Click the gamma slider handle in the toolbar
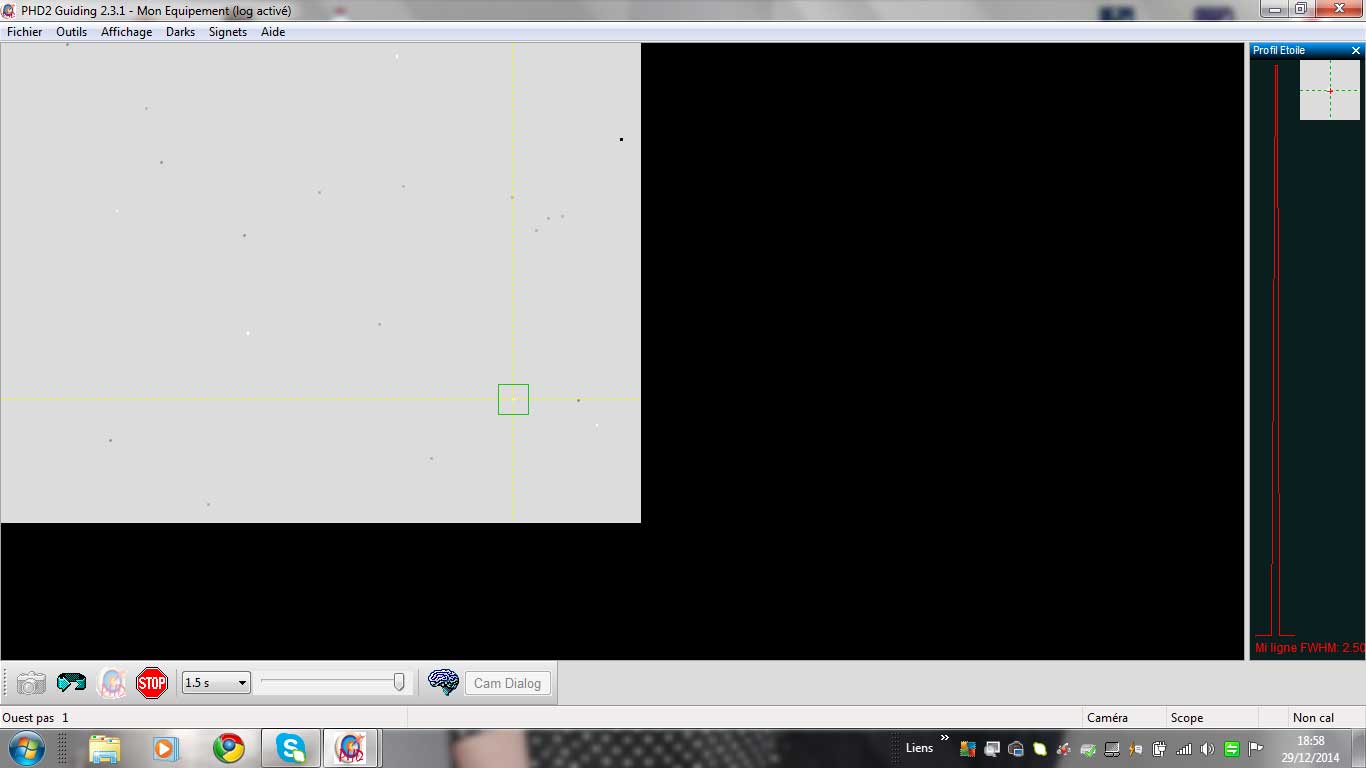Screen dimensions: 1366x768 click(399, 682)
